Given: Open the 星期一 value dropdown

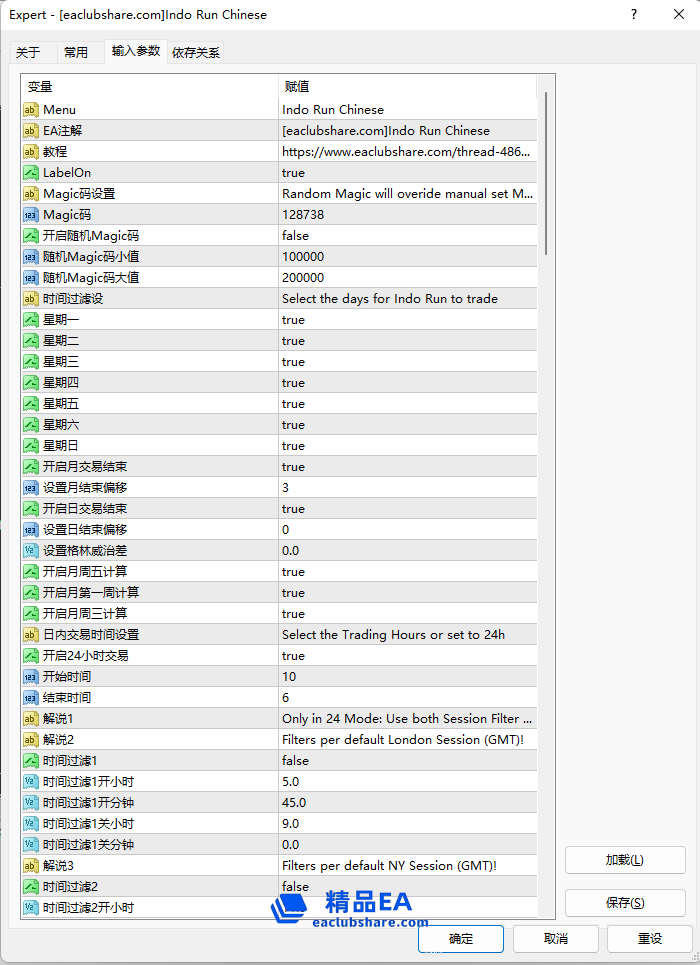Looking at the screenshot, I should tap(407, 320).
